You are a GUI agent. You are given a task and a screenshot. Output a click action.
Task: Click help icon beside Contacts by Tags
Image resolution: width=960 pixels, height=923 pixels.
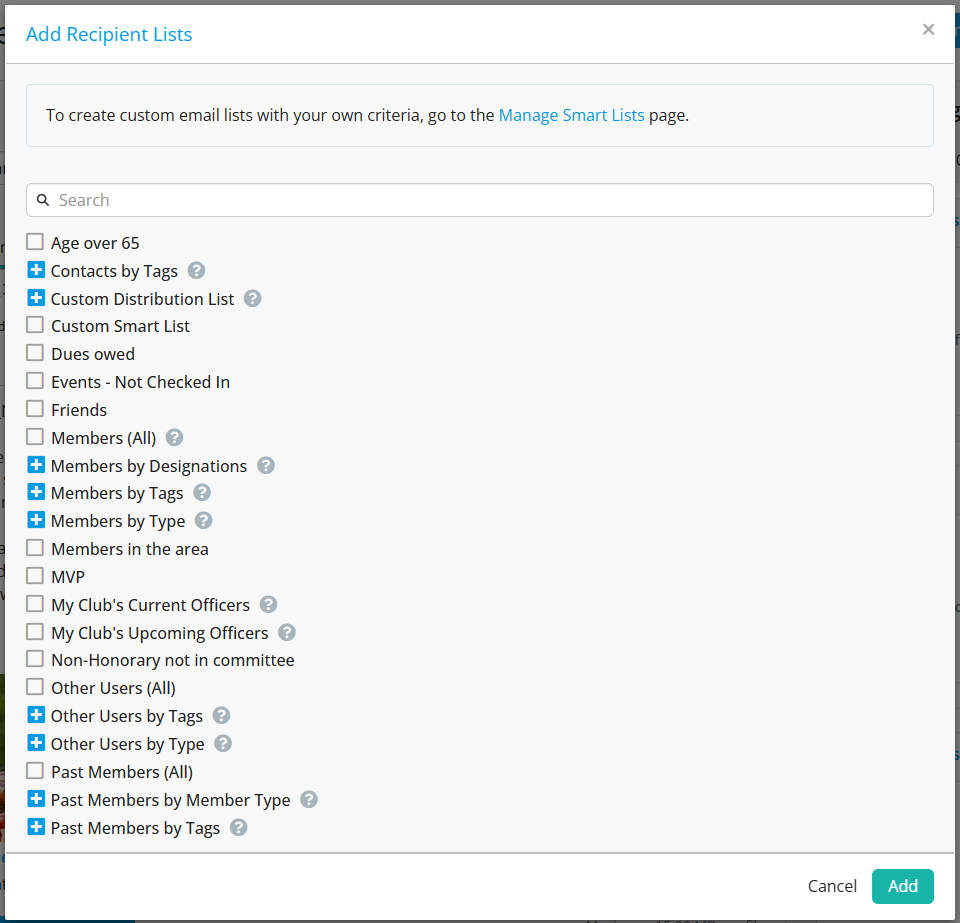point(196,271)
